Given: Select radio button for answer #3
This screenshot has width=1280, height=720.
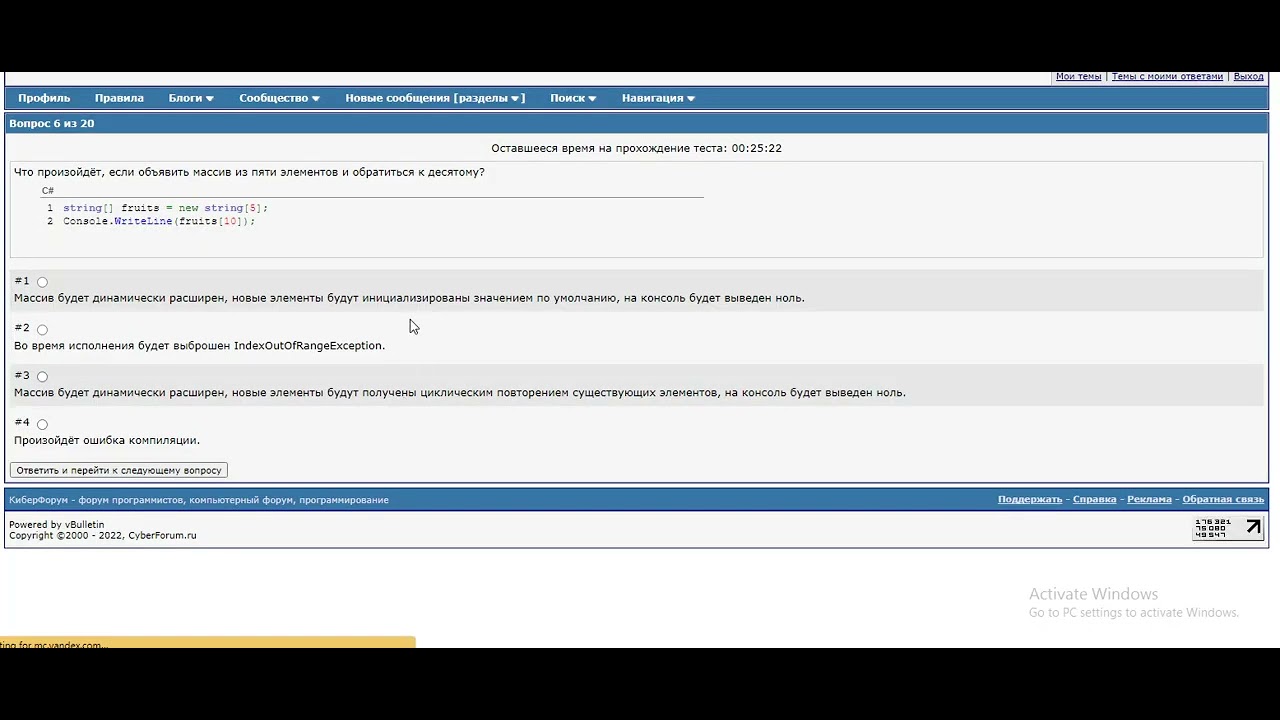Looking at the screenshot, I should (42, 377).
